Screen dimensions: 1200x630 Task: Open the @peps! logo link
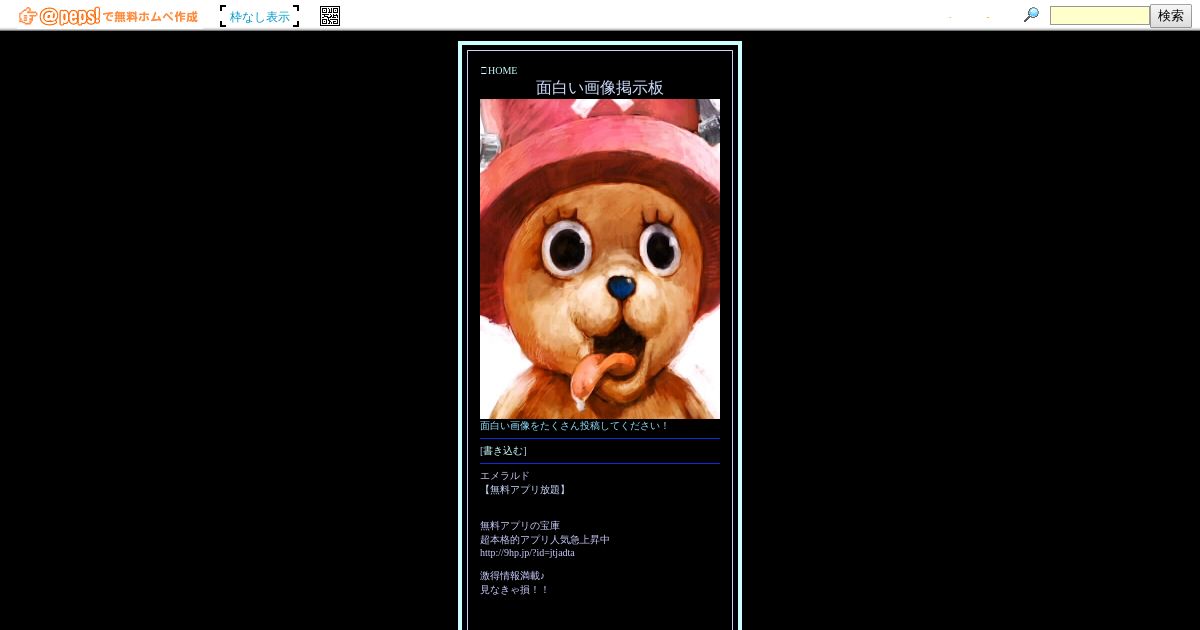pyautogui.click(x=108, y=16)
